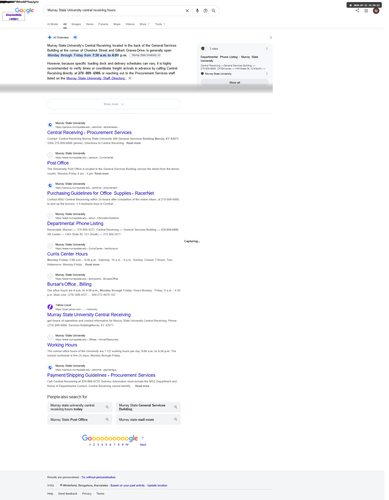Switch to the Maps tab

[117, 24]
